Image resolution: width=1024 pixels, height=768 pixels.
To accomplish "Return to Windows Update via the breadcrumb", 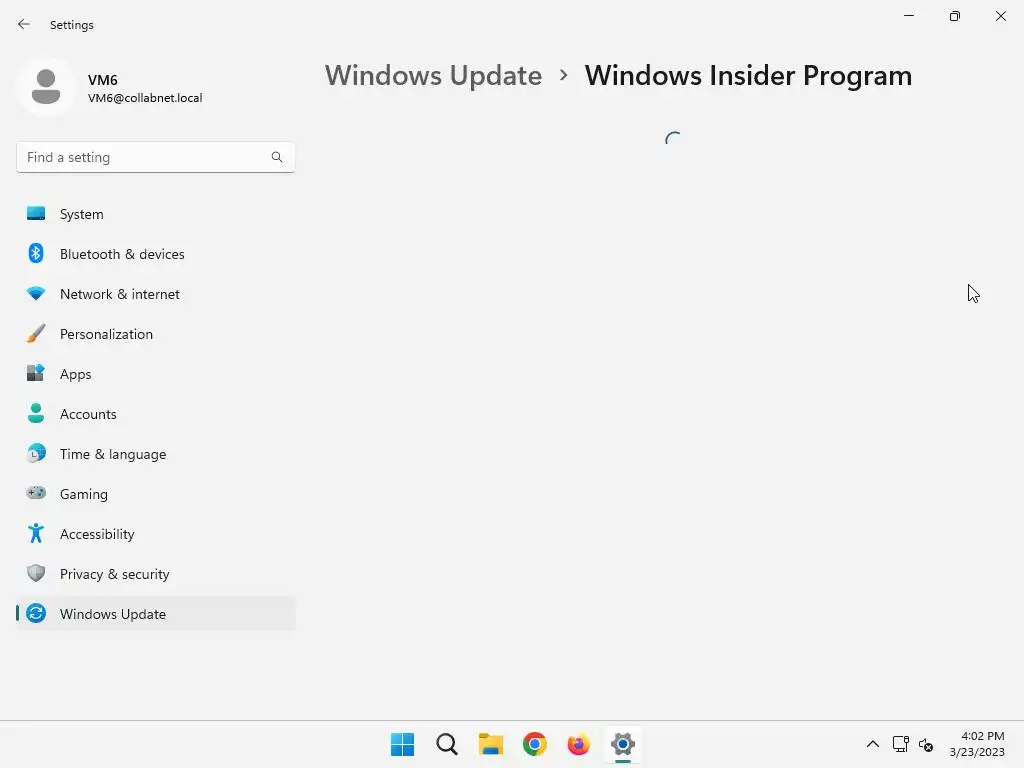I will [x=434, y=76].
